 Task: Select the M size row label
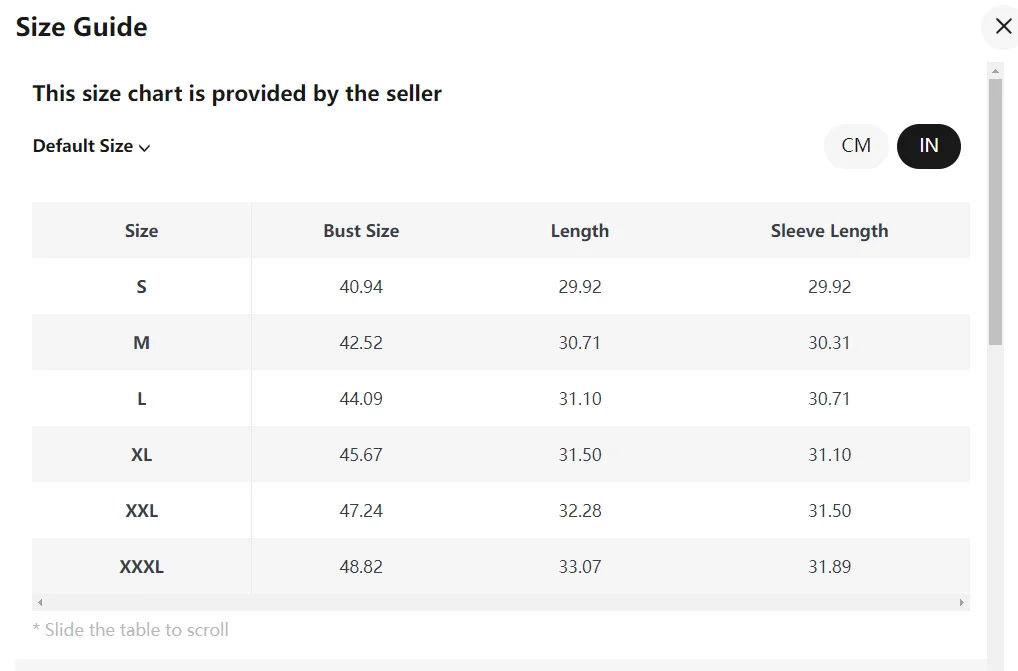coord(141,343)
